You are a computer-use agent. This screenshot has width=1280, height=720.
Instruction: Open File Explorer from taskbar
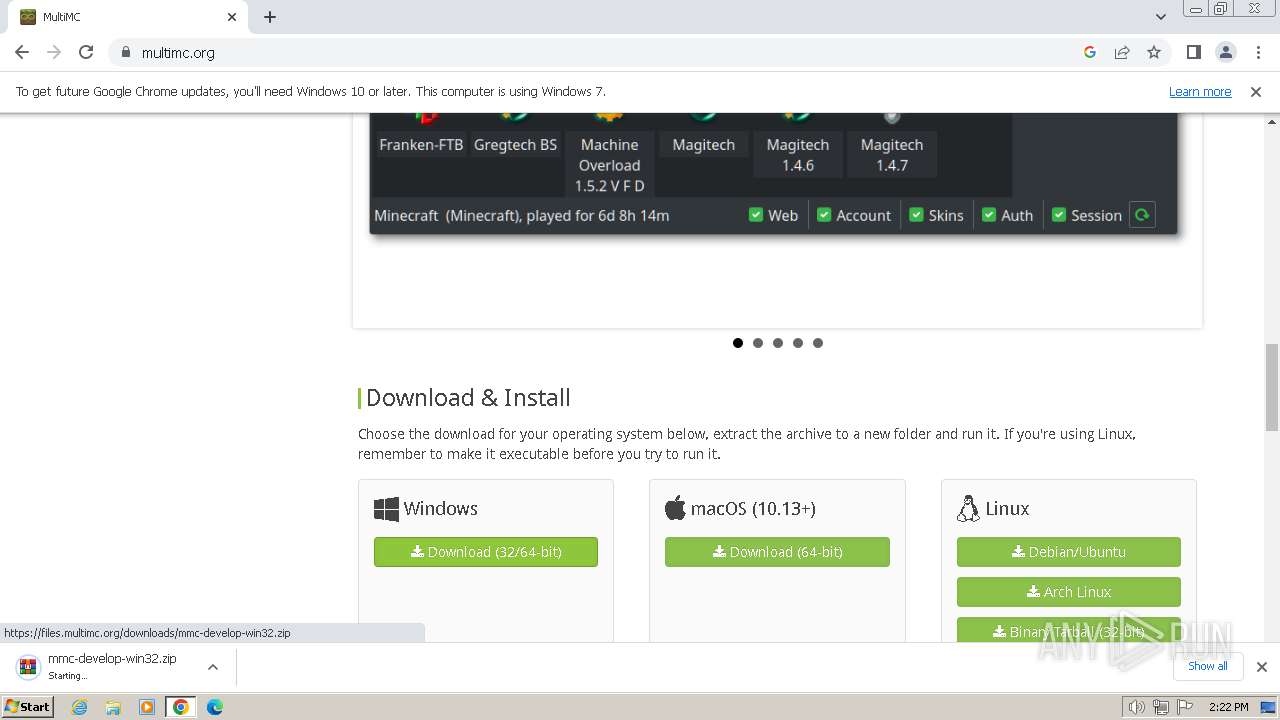click(x=113, y=707)
